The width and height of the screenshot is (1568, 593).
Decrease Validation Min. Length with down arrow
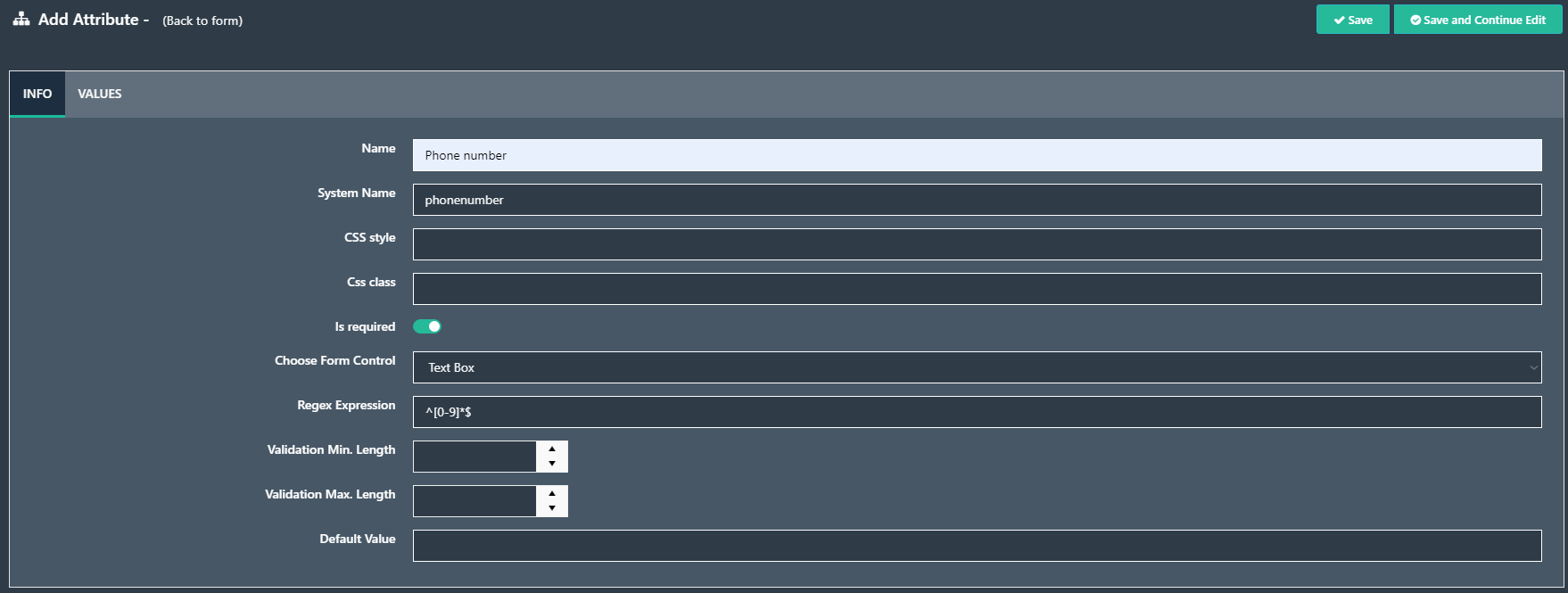[552, 464]
